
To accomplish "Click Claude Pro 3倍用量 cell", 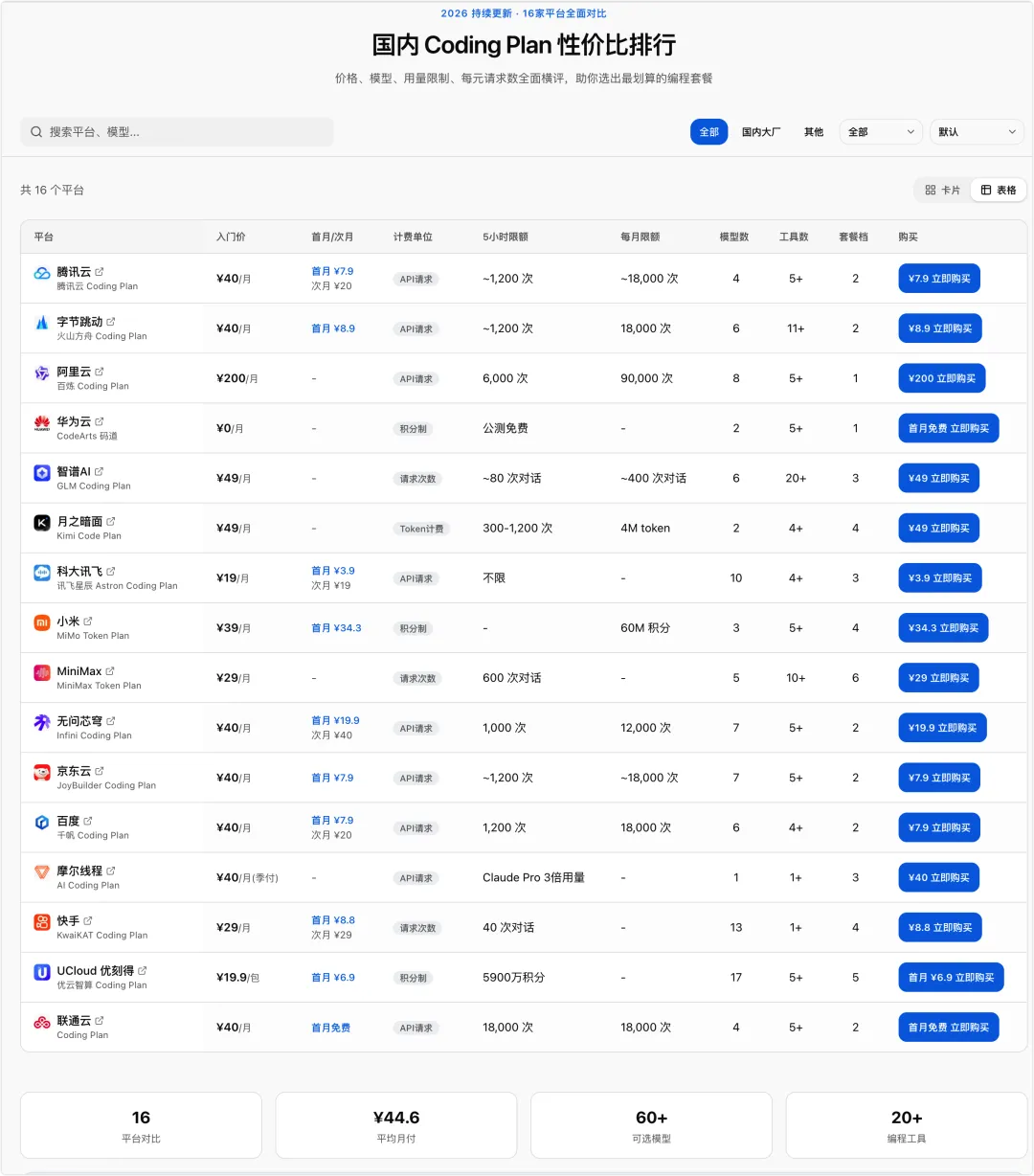I will (x=533, y=877).
